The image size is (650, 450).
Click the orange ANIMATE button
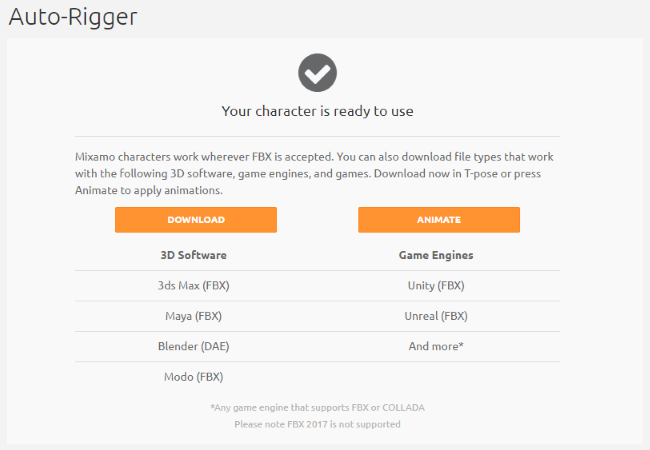(439, 220)
